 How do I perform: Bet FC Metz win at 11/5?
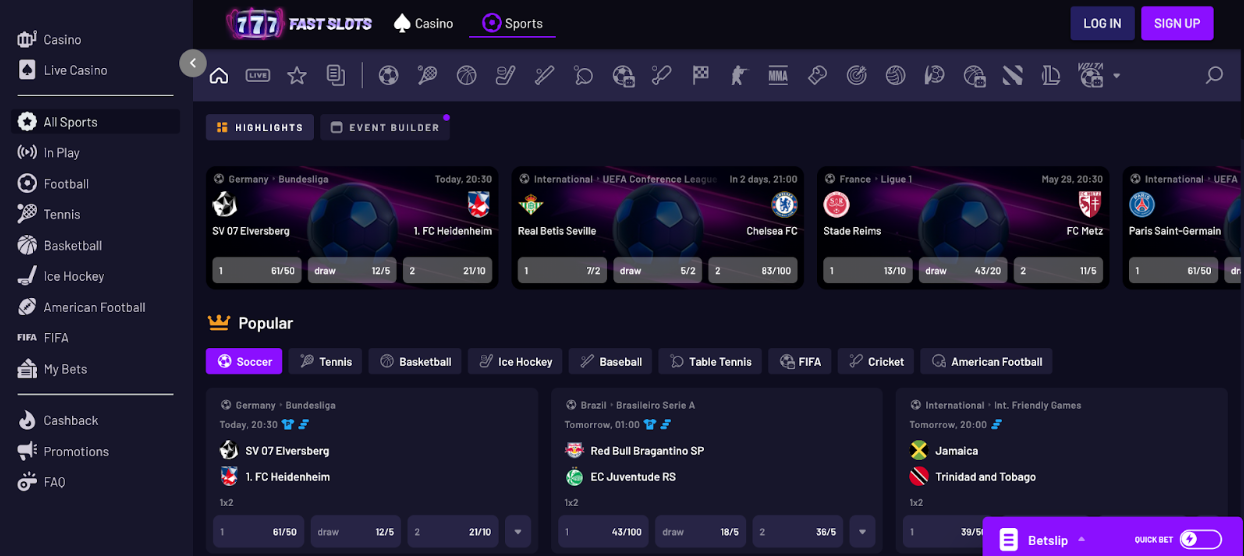pos(1058,271)
